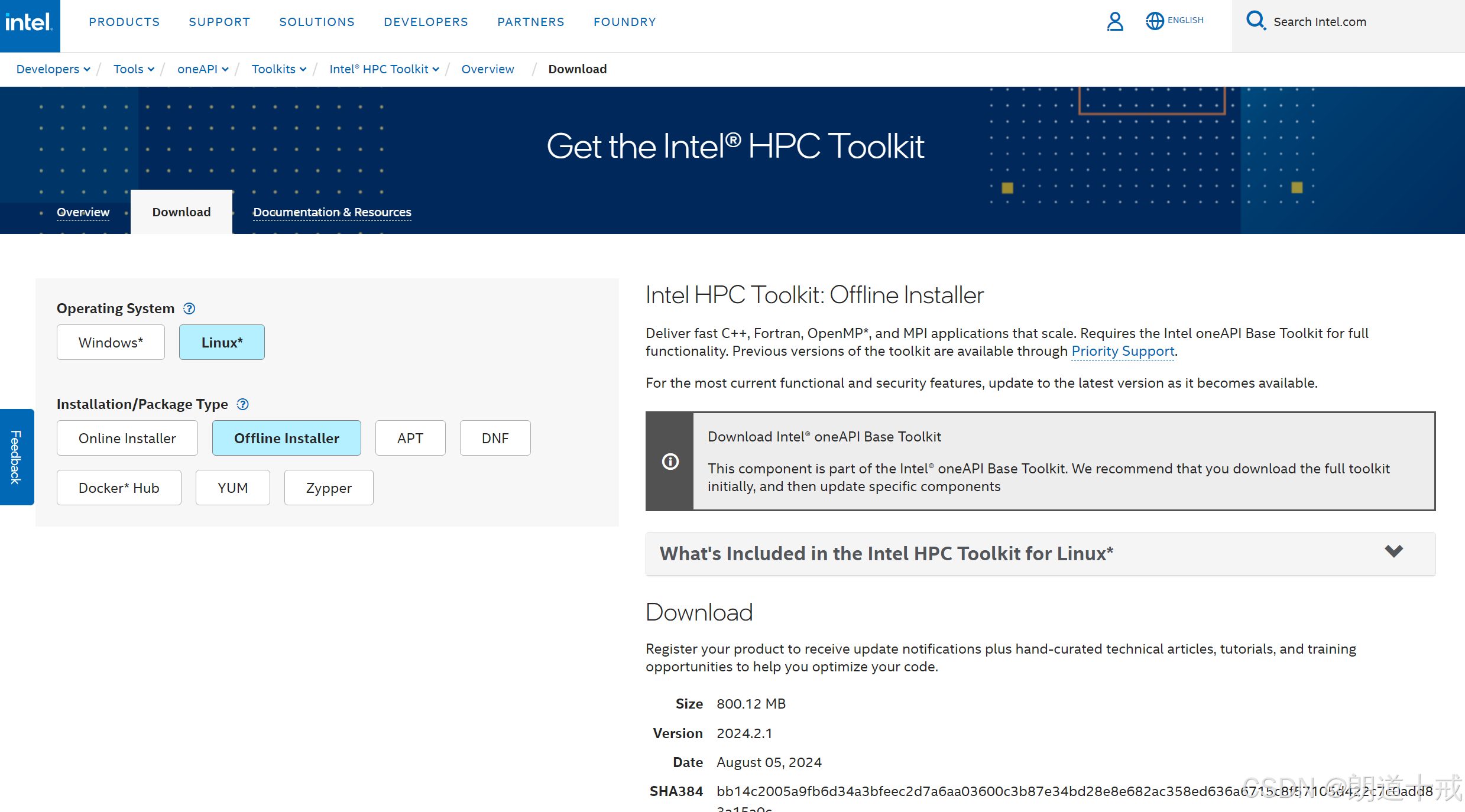1465x812 pixels.
Task: Click Download breadcrumb text
Action: tap(578, 69)
